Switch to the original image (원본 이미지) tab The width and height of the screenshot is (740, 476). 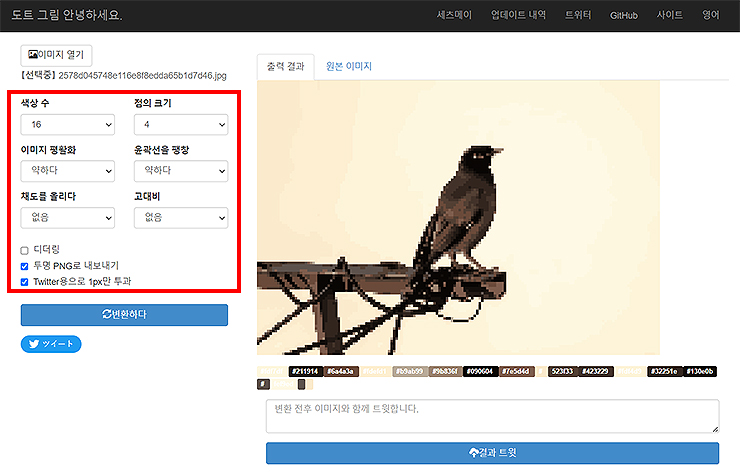tap(349, 67)
